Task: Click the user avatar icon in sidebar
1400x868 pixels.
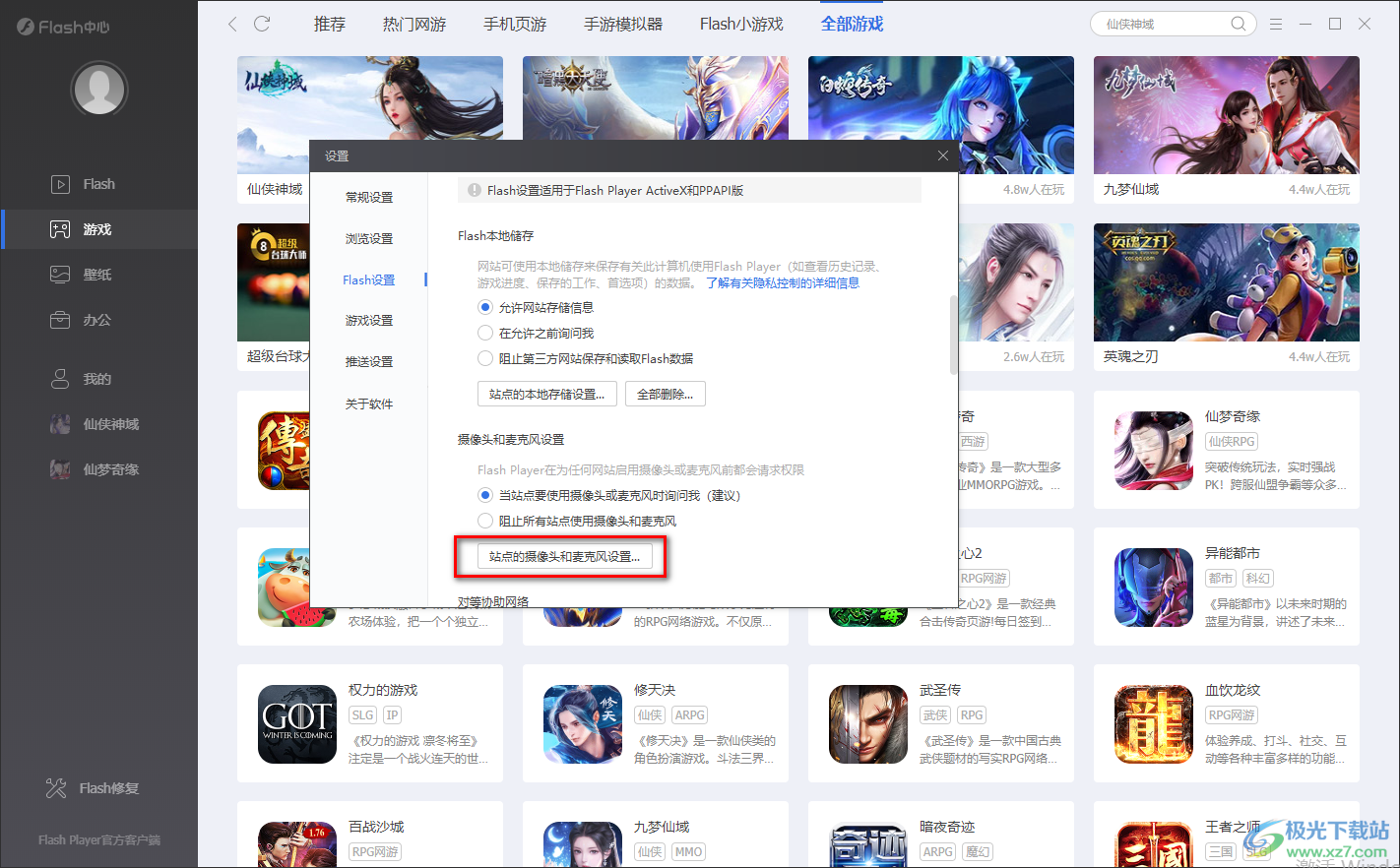Action: pyautogui.click(x=98, y=89)
